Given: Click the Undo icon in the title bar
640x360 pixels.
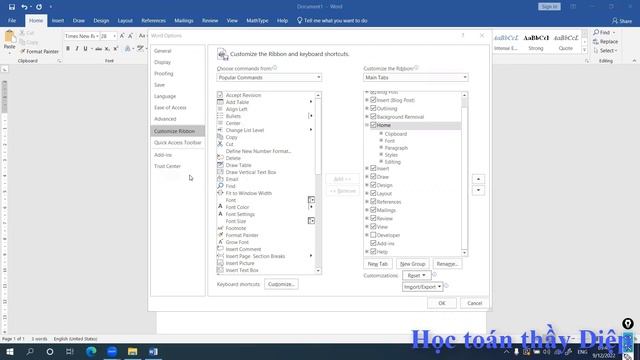Looking at the screenshot, I should point(24,7).
